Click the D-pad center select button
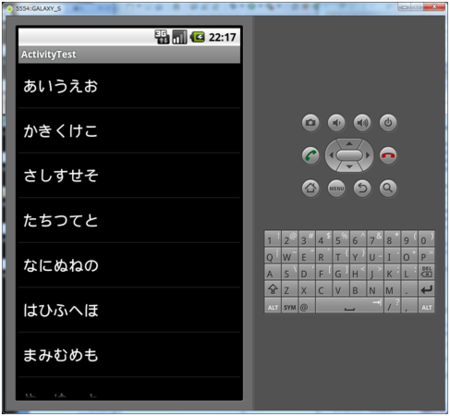The image size is (450, 416). point(349,155)
